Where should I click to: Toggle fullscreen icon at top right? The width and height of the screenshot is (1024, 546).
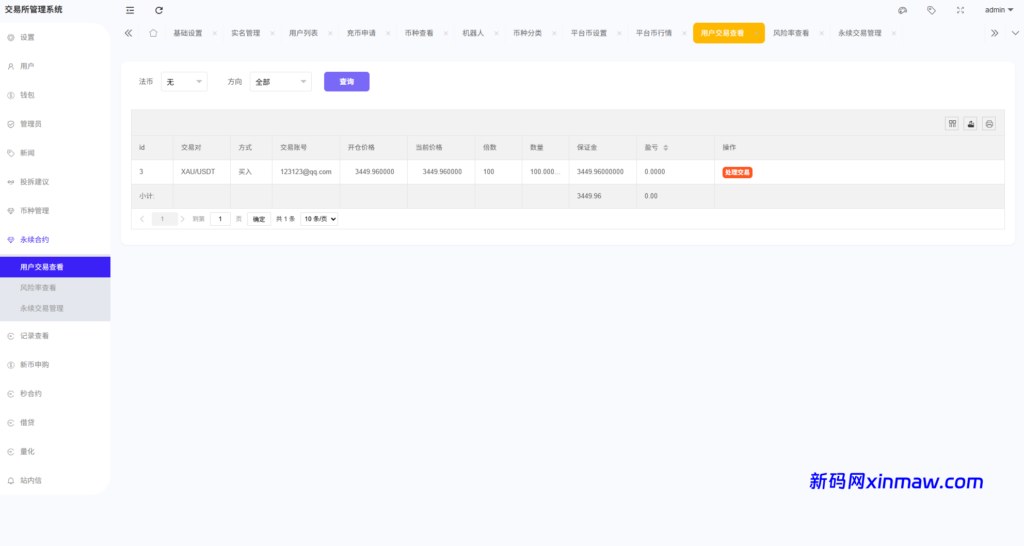(960, 10)
